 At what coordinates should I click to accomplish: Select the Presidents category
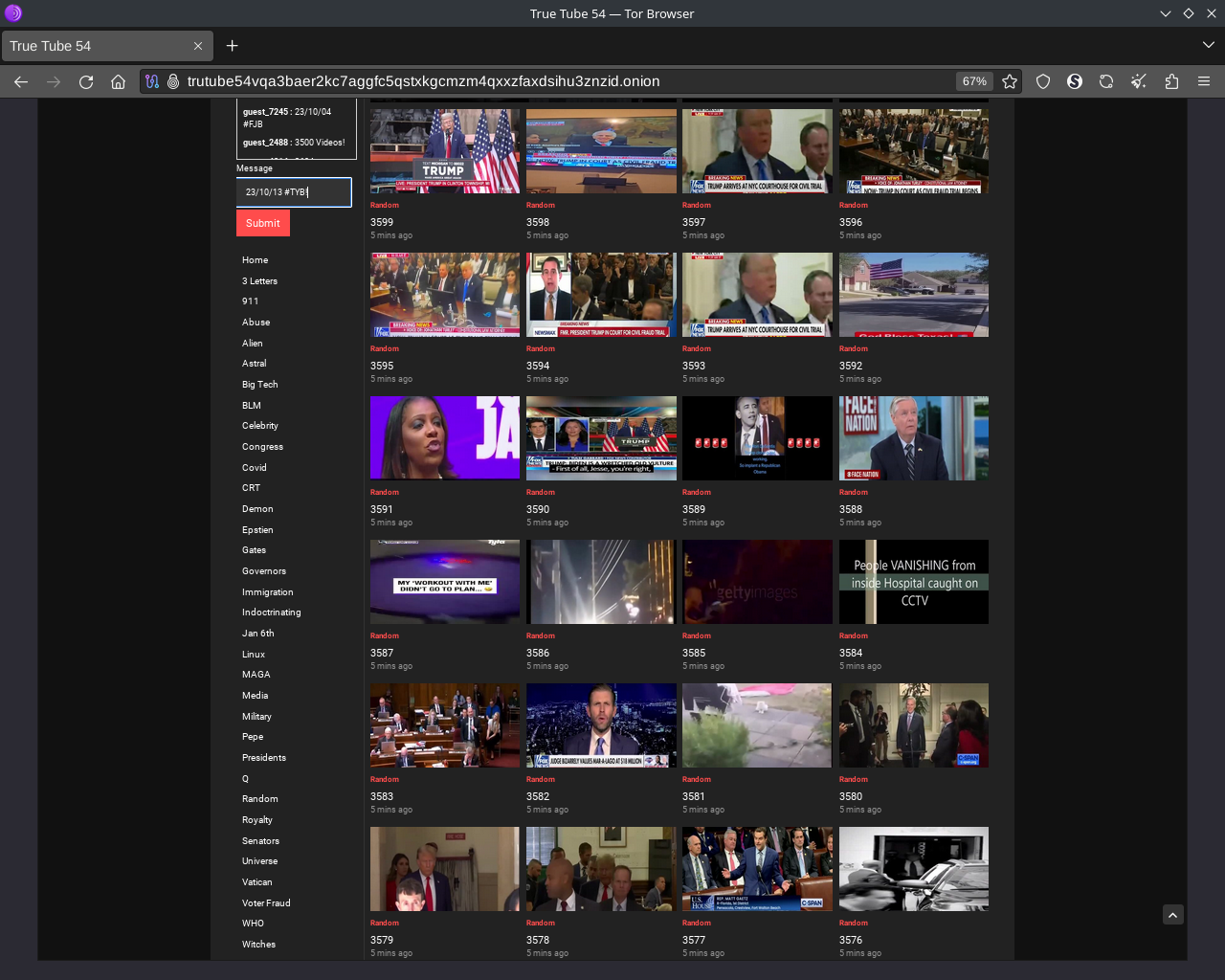263,758
